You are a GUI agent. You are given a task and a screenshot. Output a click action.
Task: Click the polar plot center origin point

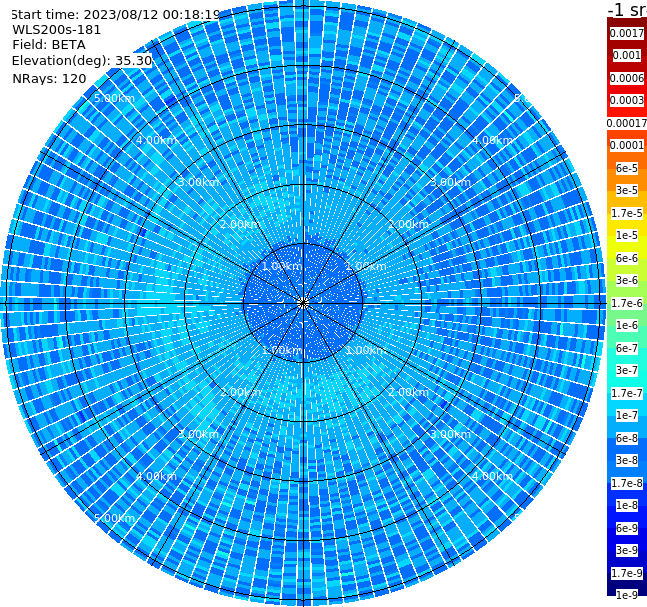pos(303,303)
